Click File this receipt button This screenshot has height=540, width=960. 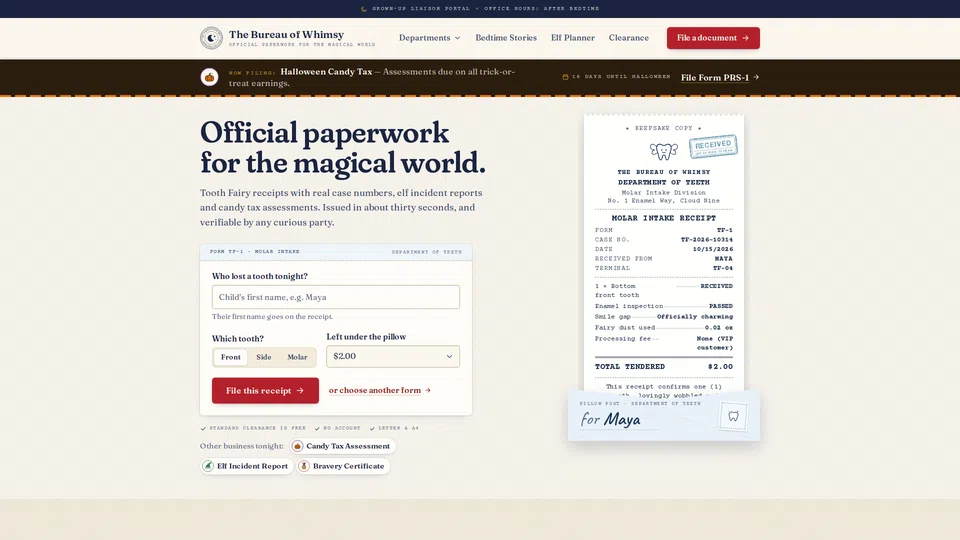(265, 391)
